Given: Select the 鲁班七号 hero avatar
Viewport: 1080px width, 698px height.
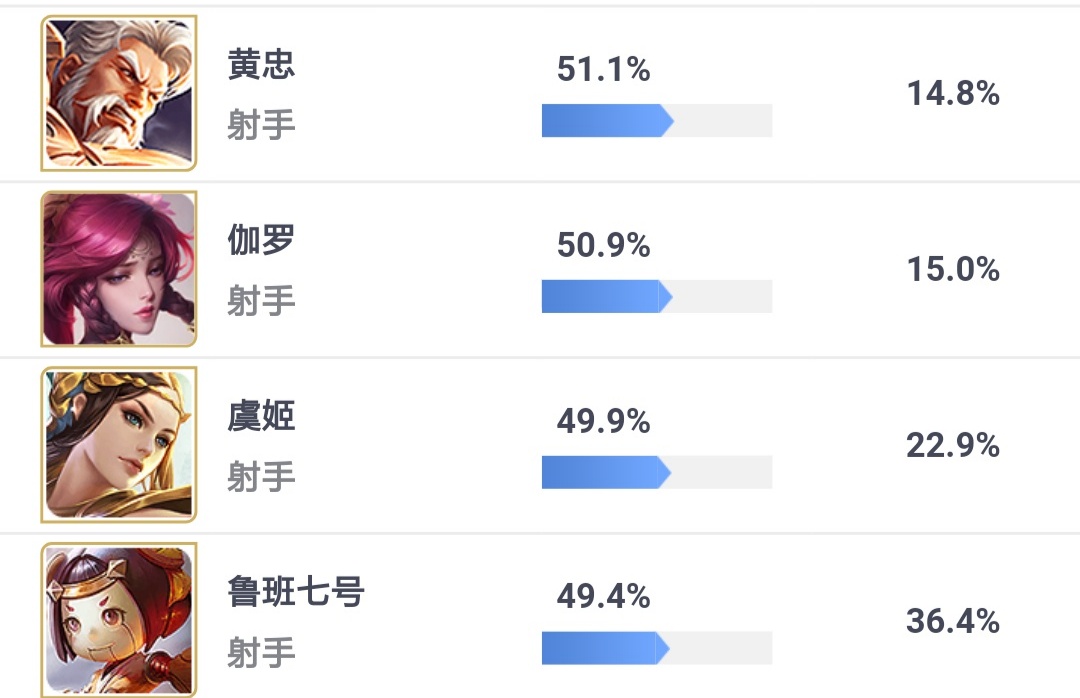Looking at the screenshot, I should coord(118,620).
